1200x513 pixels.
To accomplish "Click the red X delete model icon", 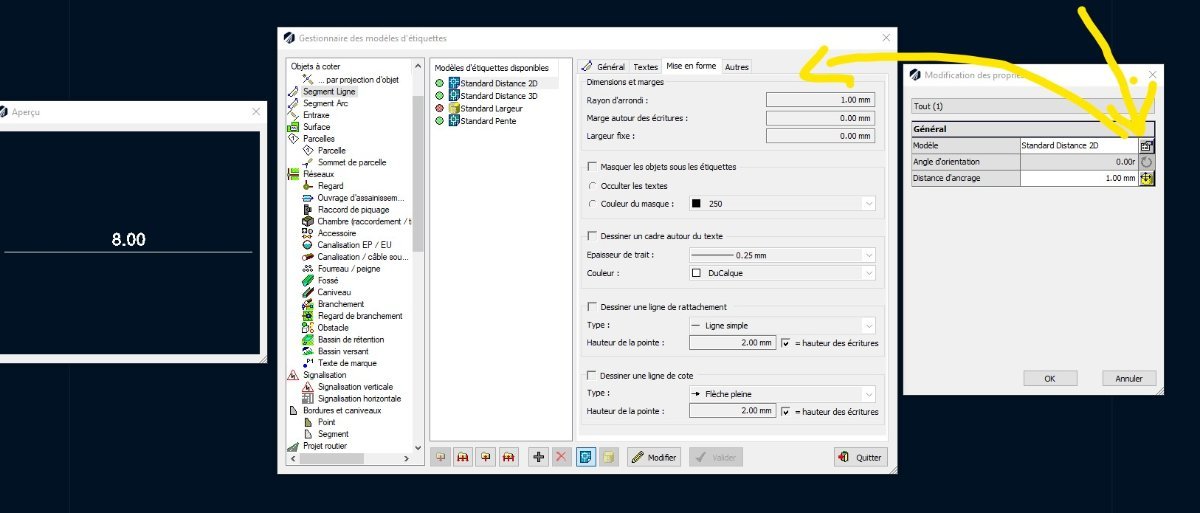I will click(561, 457).
